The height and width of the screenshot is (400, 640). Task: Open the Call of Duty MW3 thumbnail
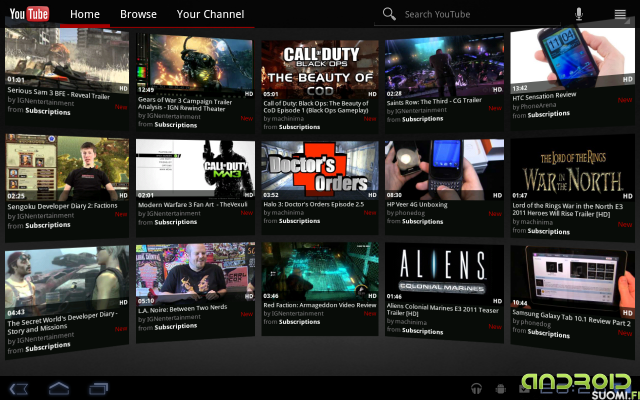[x=195, y=169]
